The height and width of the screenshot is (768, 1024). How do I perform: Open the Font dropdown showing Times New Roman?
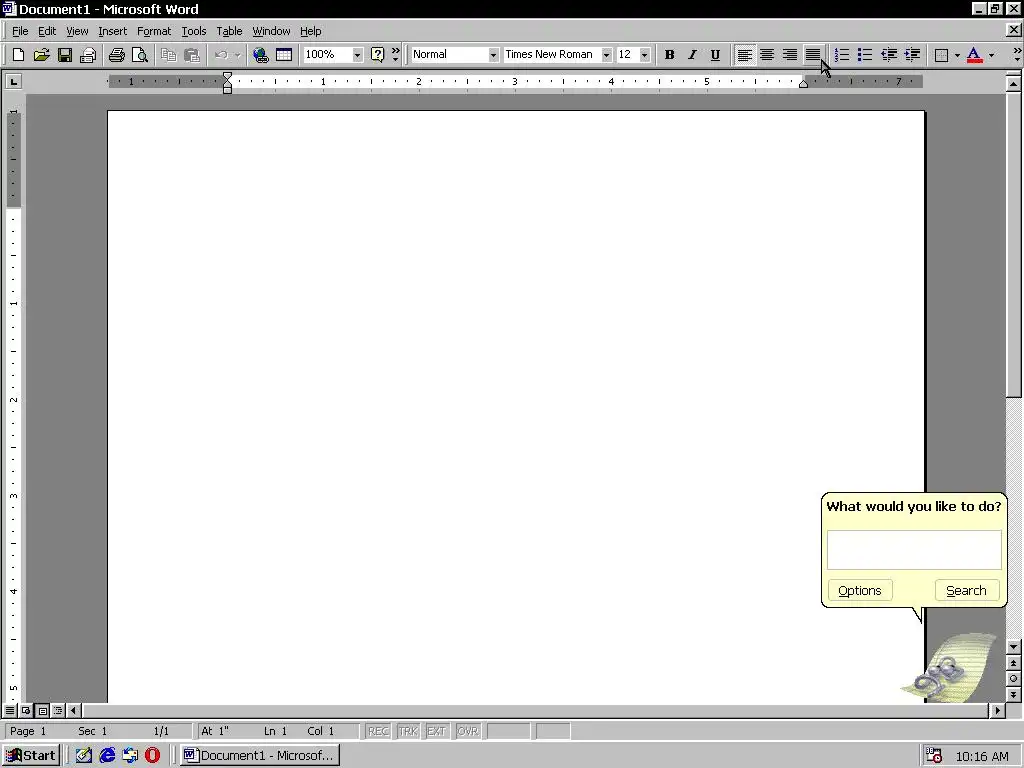click(x=606, y=55)
